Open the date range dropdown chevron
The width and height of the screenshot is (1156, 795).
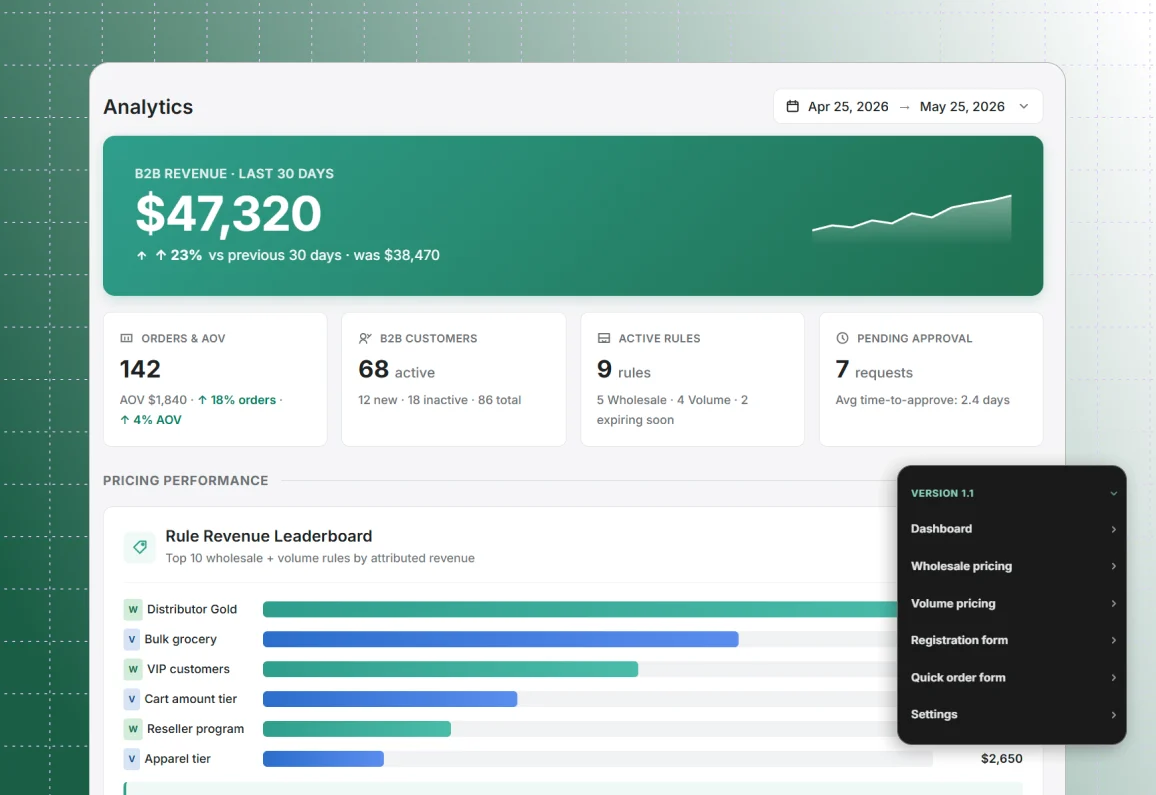click(1024, 106)
